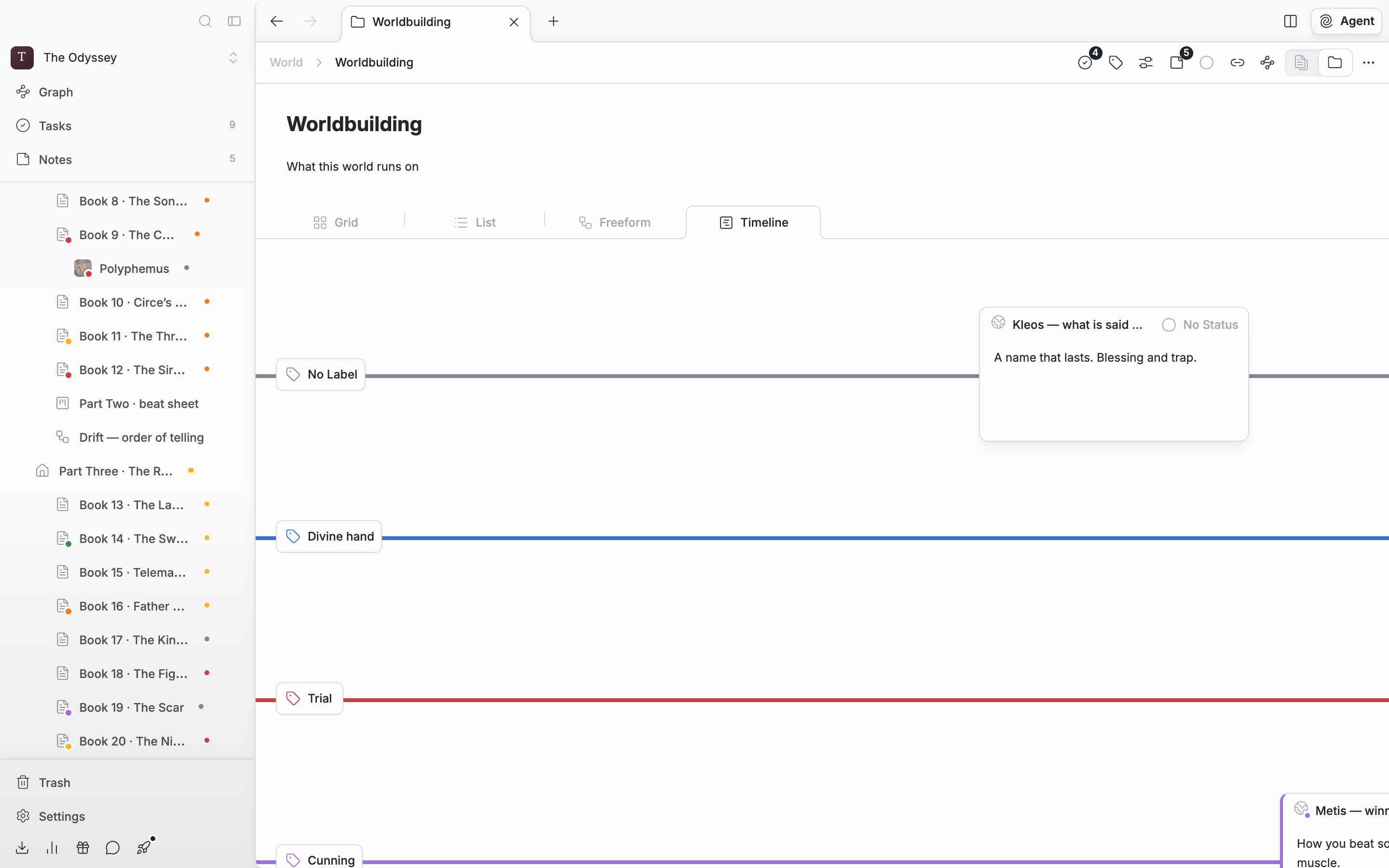Screen dimensions: 1389x868
Task: Go back with the left arrow
Action: coord(277,21)
